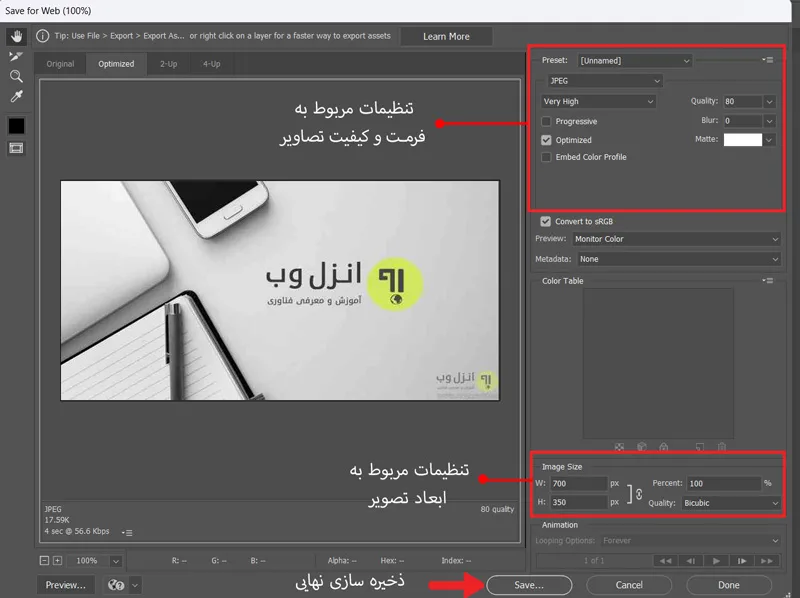Click the lock color icon

coord(663,446)
